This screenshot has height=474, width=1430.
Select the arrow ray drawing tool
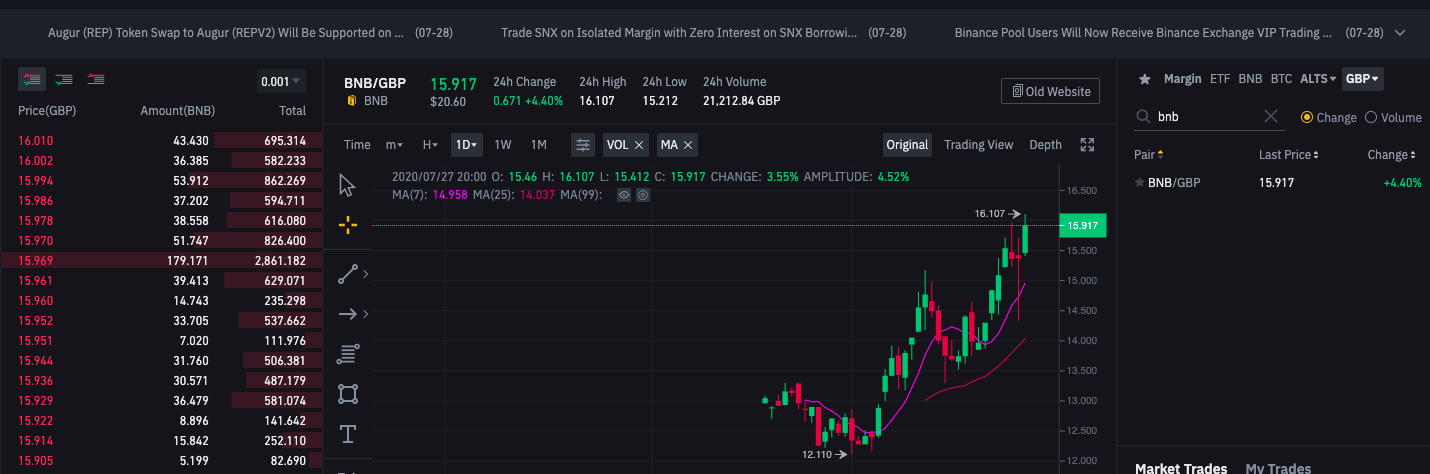[348, 314]
